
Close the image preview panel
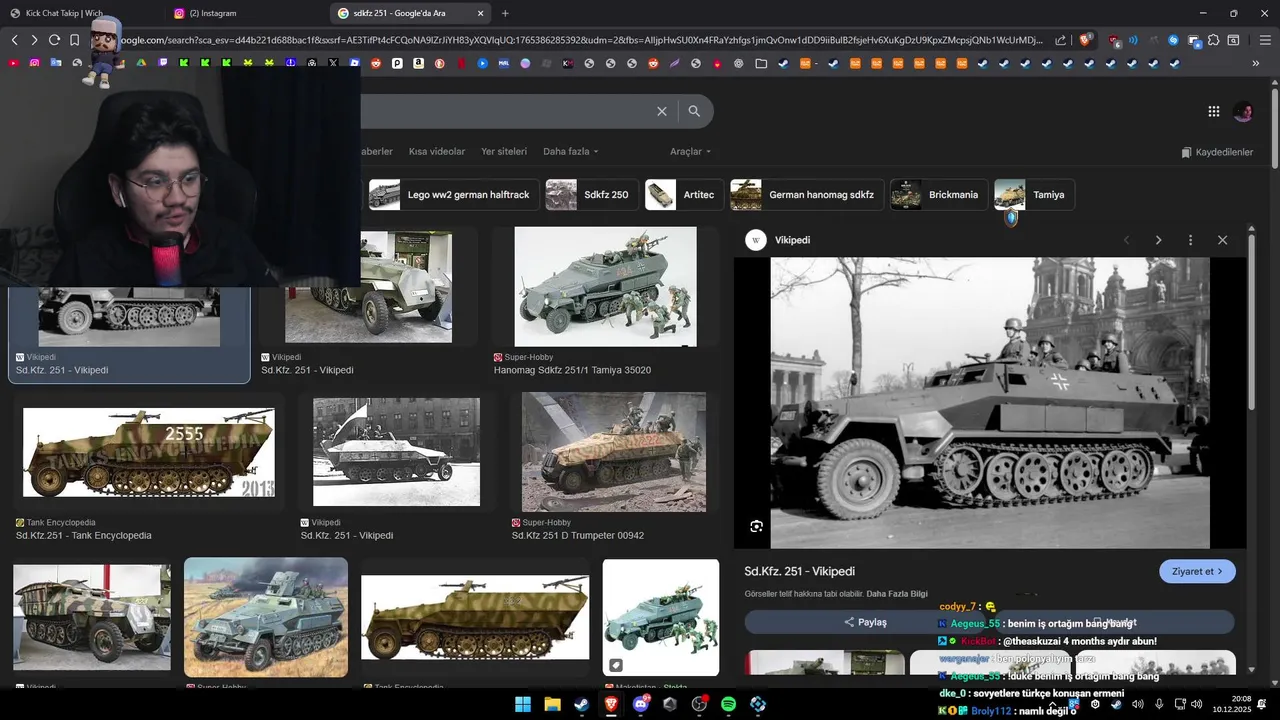(x=1222, y=240)
